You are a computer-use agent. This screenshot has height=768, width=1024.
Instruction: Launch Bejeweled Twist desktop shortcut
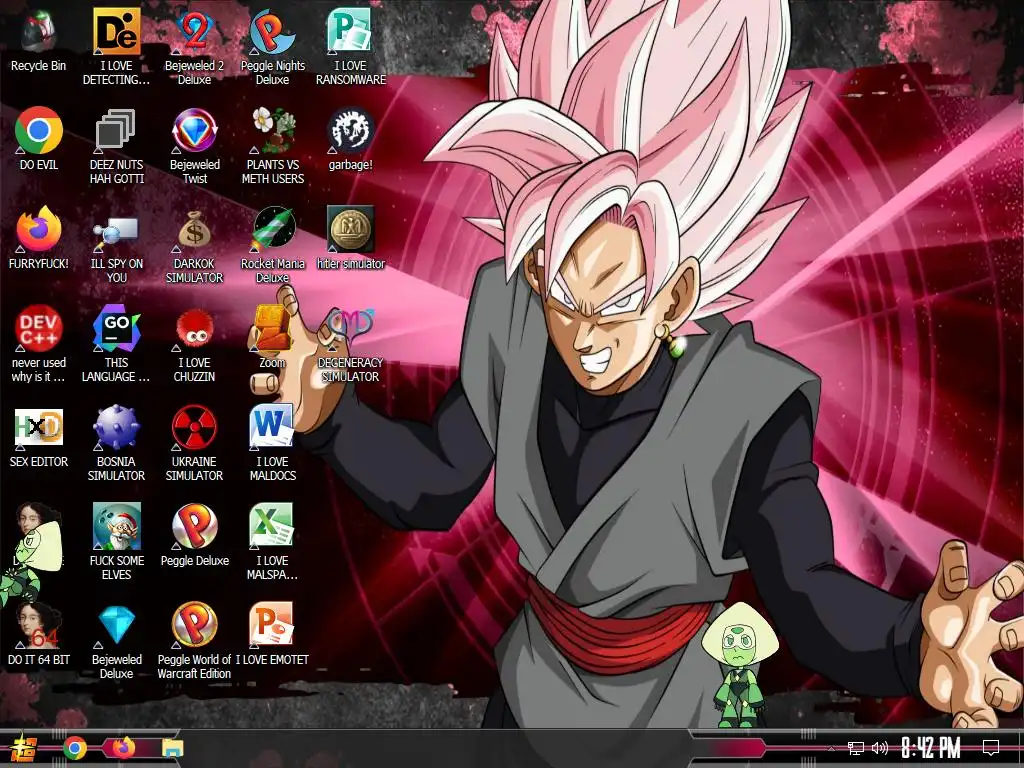tap(194, 146)
